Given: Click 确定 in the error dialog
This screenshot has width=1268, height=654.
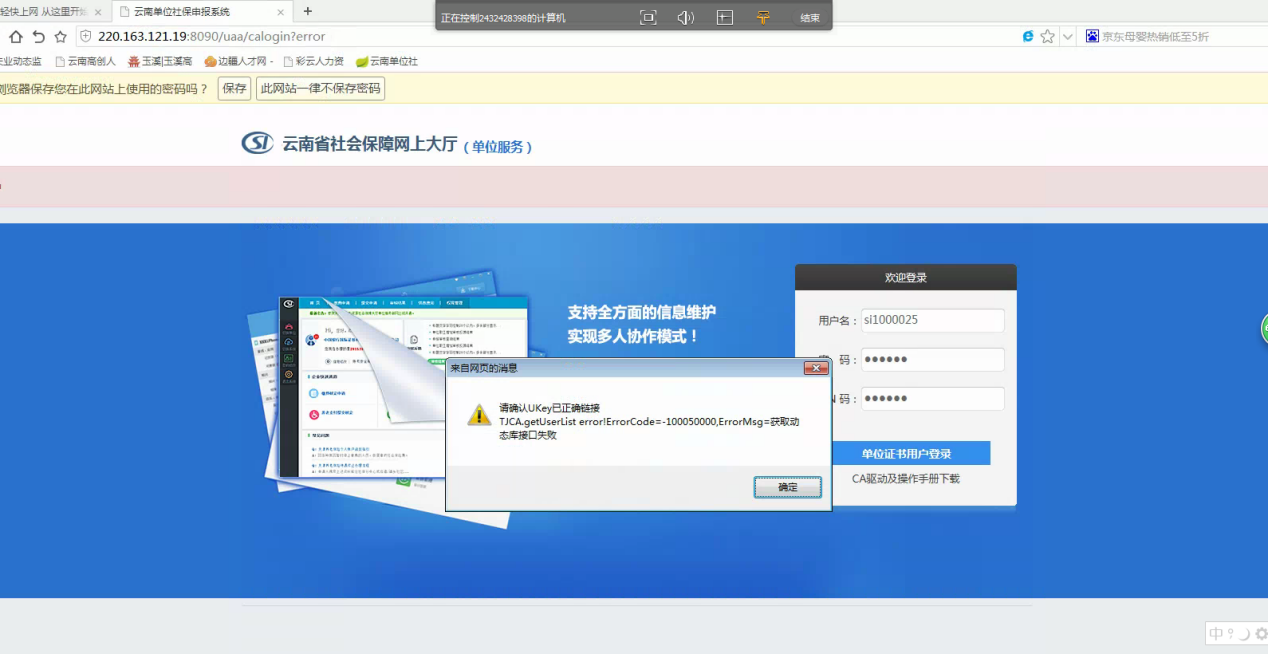Looking at the screenshot, I should click(x=787, y=487).
